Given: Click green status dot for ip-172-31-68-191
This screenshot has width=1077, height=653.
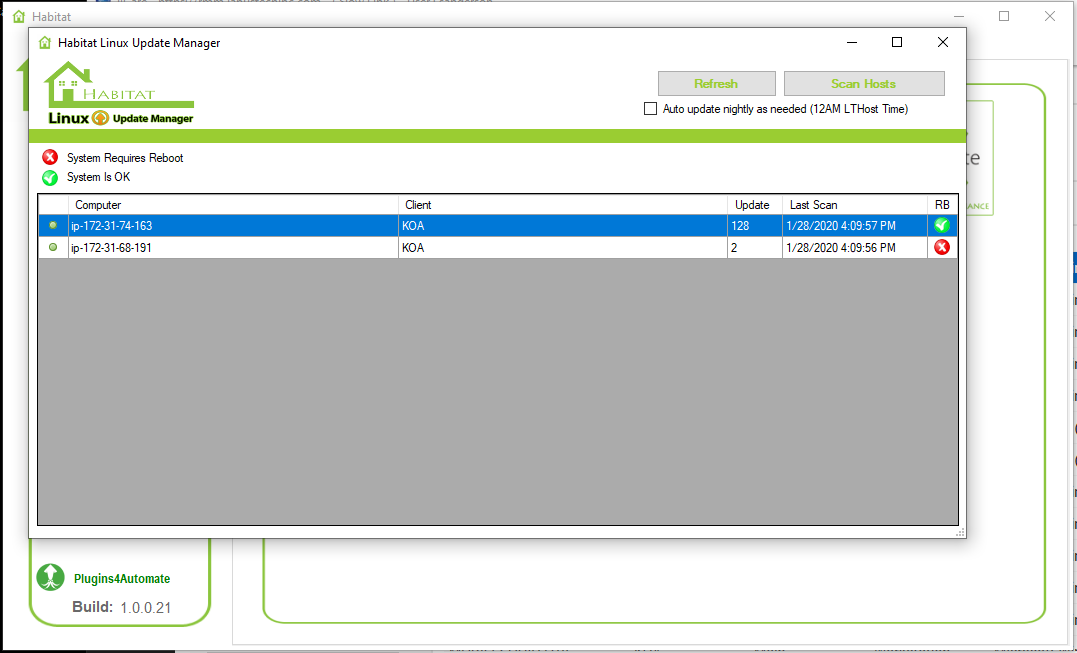Looking at the screenshot, I should coord(53,247).
